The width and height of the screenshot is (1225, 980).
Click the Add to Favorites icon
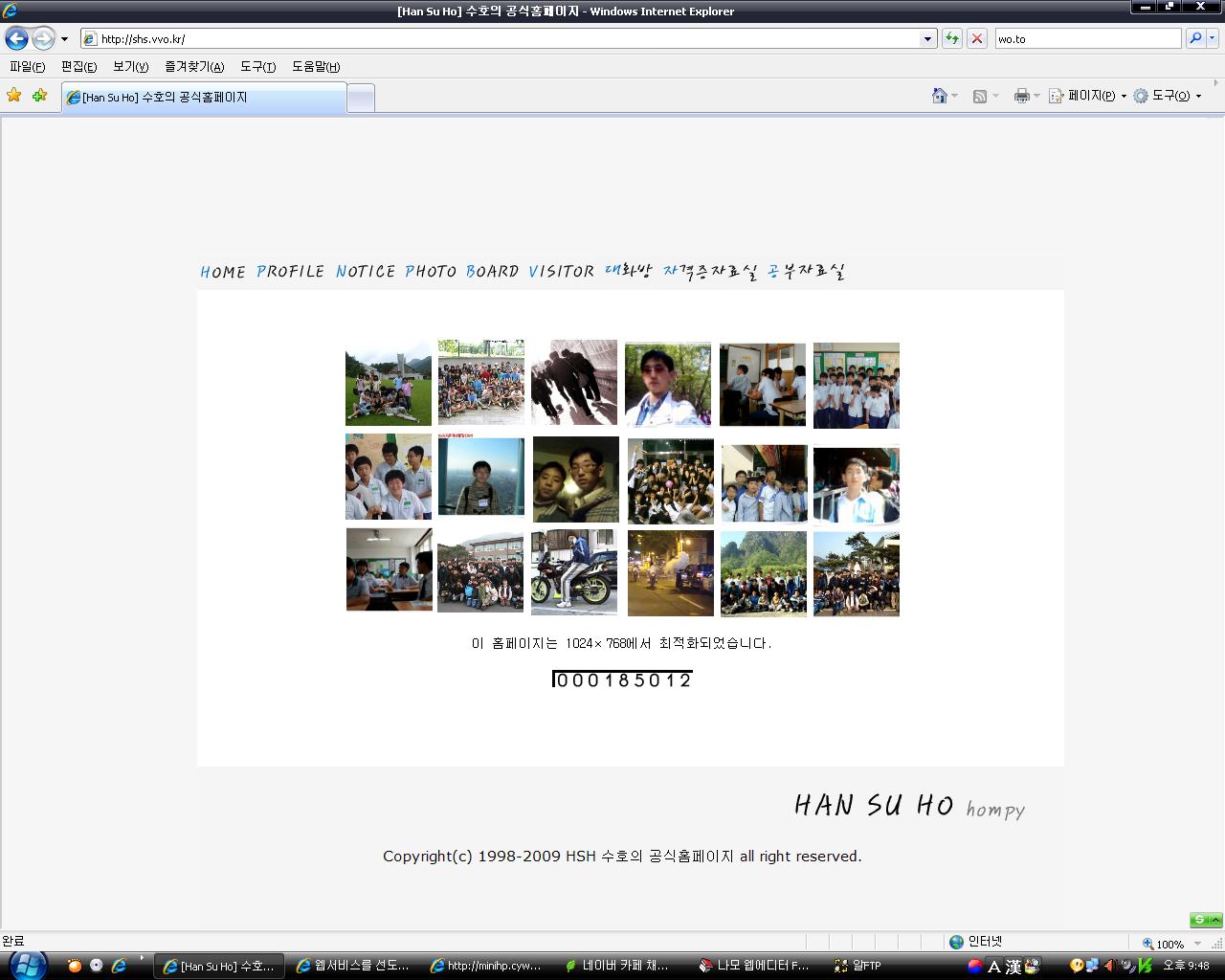[39, 96]
